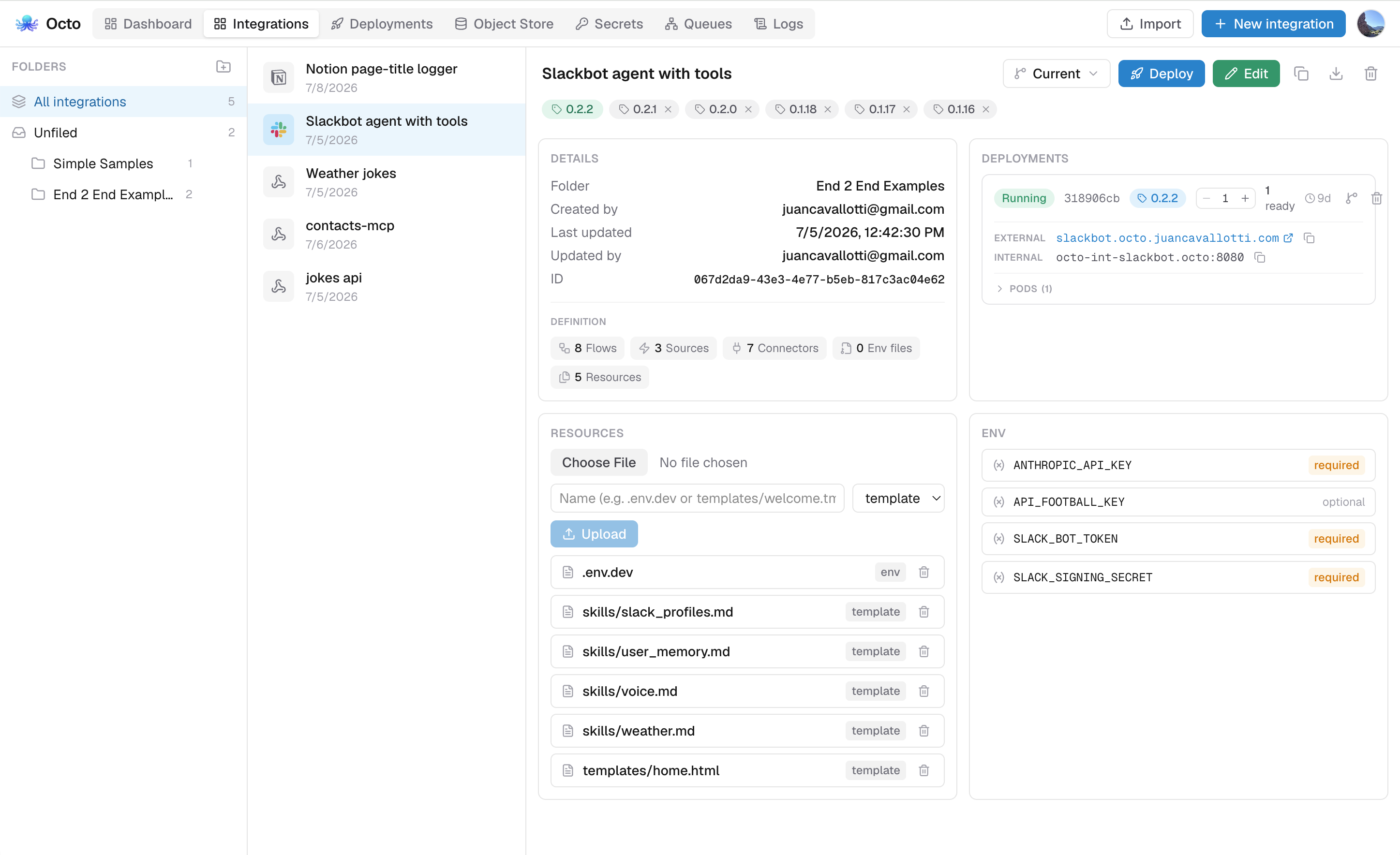Open the jokes api integration
The height and width of the screenshot is (855, 1400).
click(x=387, y=286)
